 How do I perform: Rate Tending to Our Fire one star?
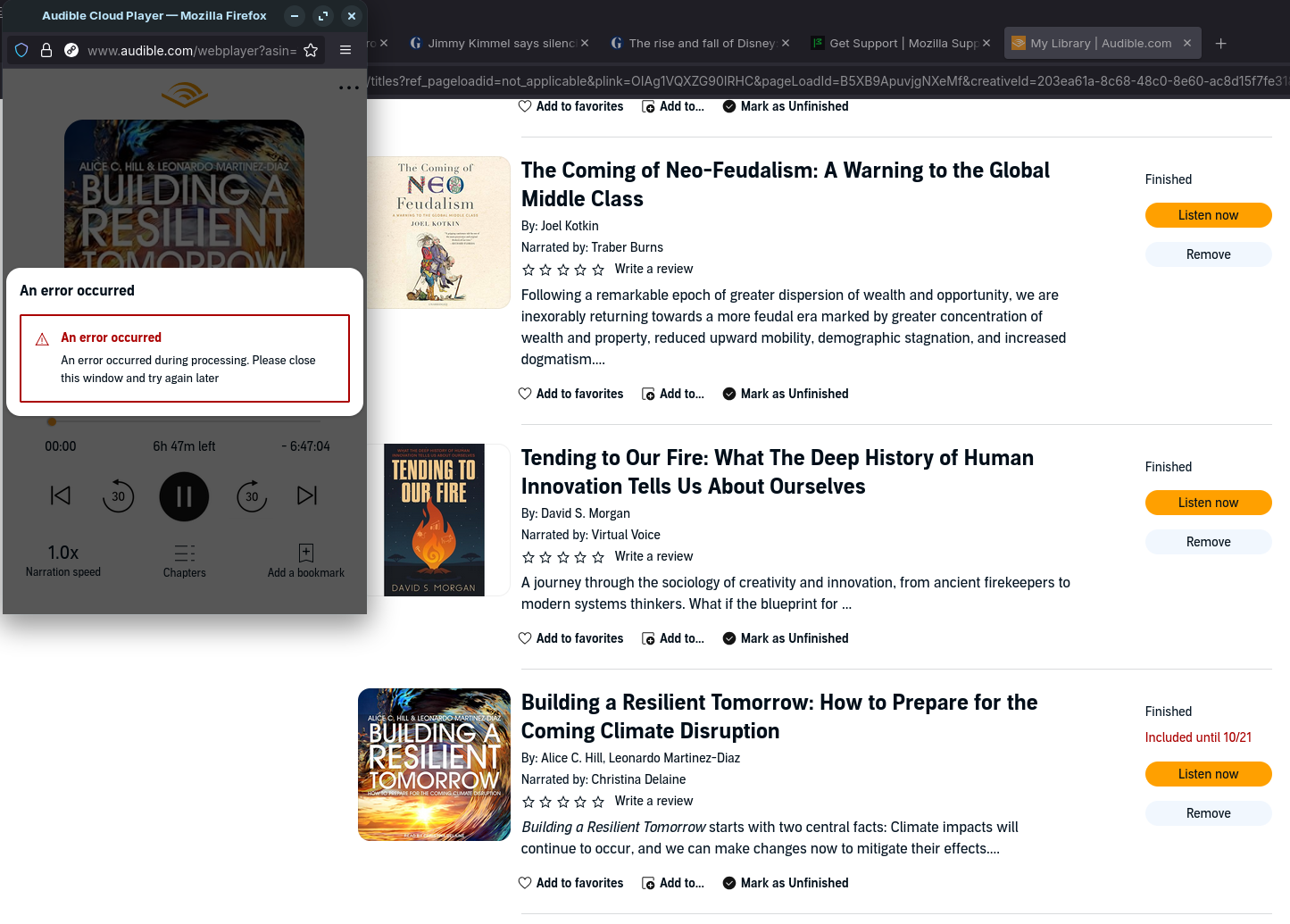[528, 557]
